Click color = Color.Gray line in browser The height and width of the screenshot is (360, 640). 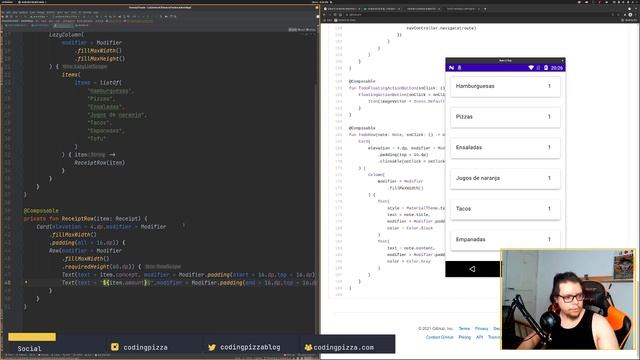pyautogui.click(x=409, y=261)
